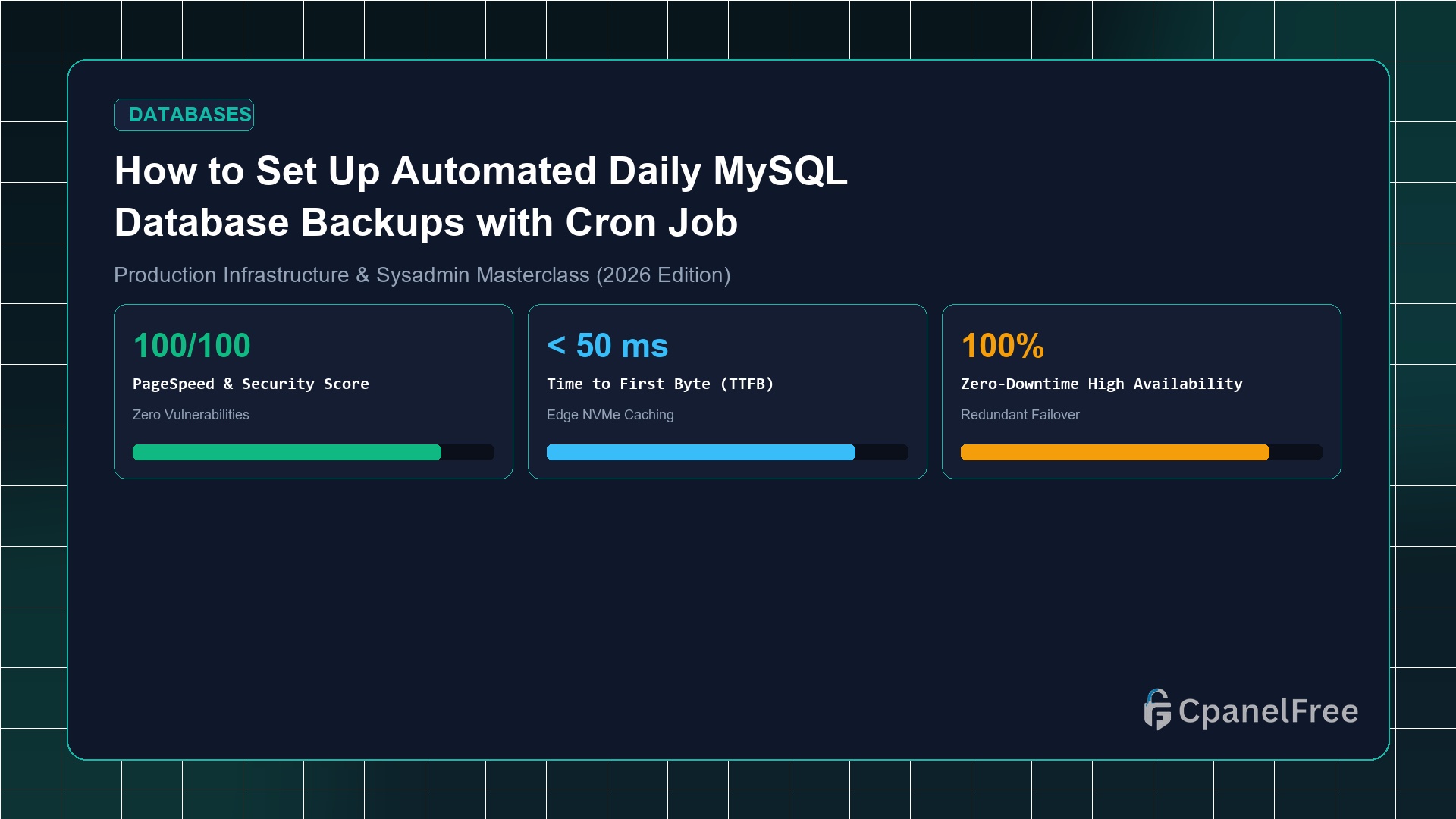Click the DATABASES category badge
Screen dimensions: 1456x819
184,115
